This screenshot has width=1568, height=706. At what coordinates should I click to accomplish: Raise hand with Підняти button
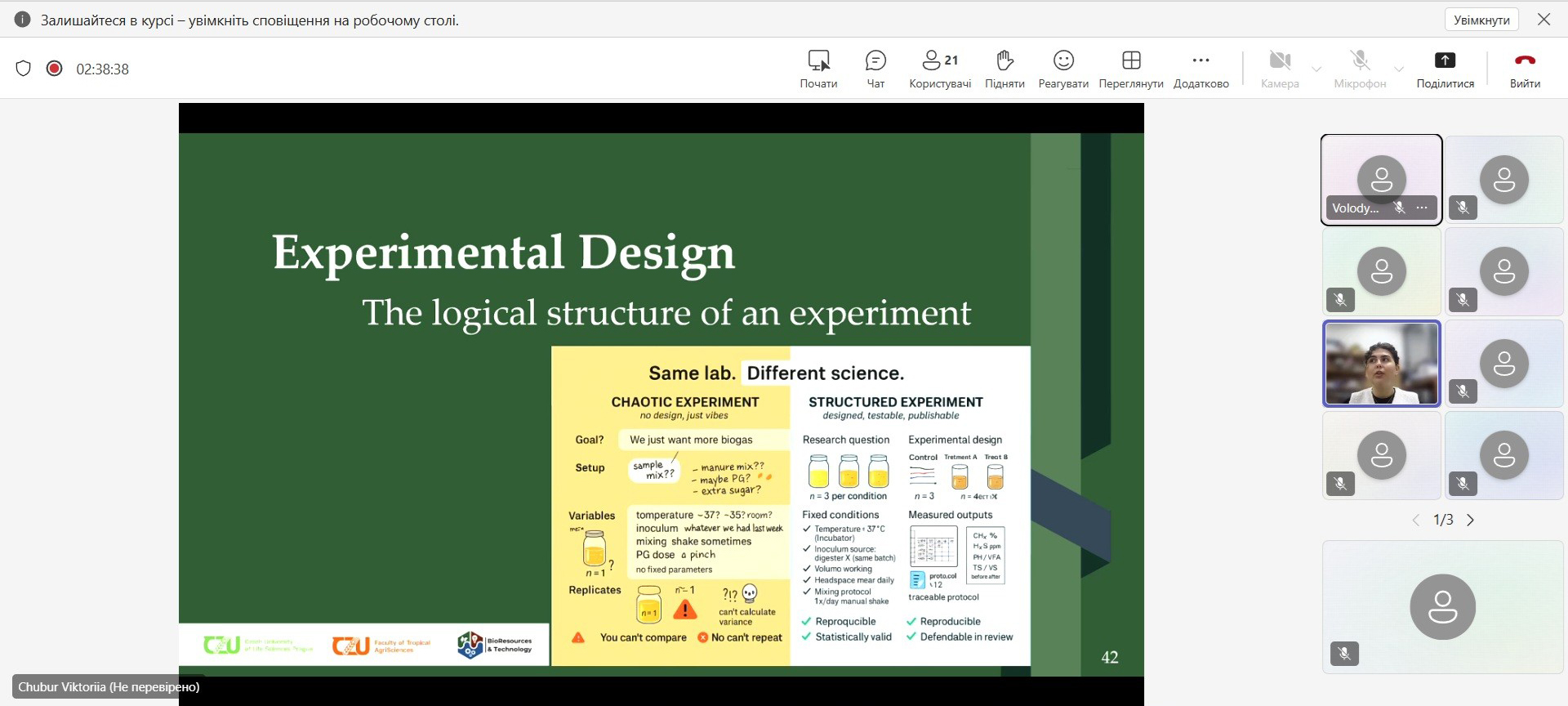(1004, 69)
